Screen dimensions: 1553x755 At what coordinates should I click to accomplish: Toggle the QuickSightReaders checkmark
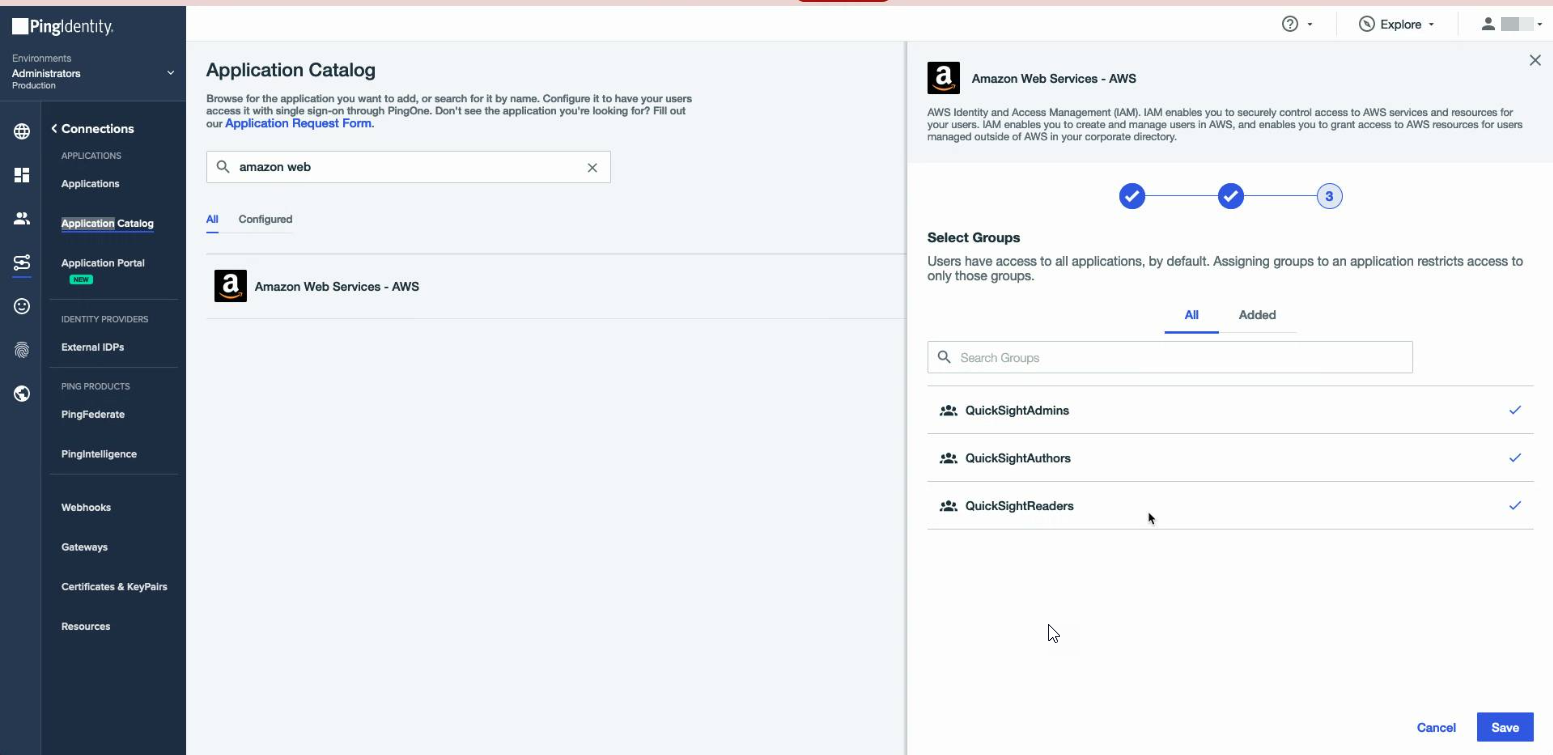pos(1515,506)
